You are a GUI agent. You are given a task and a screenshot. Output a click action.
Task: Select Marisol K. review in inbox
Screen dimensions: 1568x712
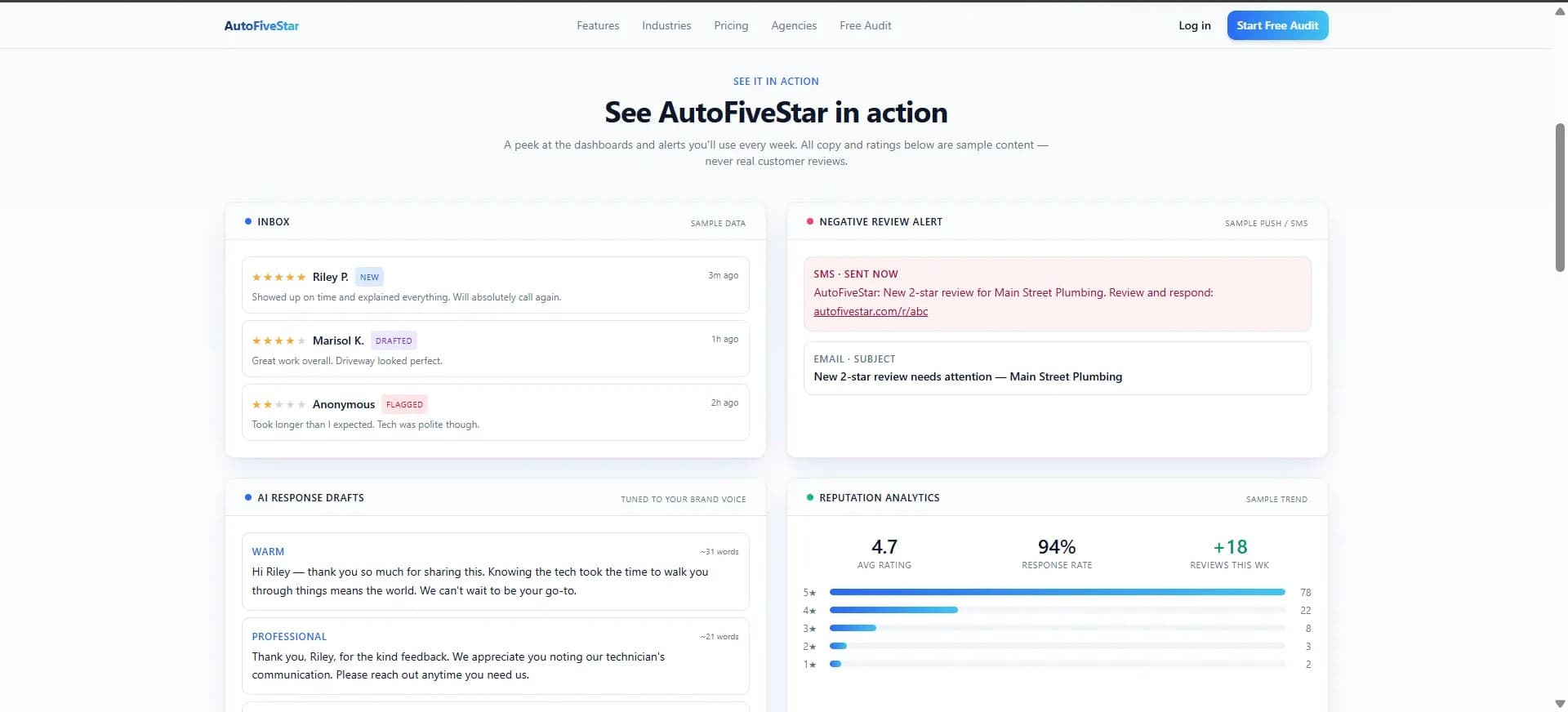coord(496,349)
